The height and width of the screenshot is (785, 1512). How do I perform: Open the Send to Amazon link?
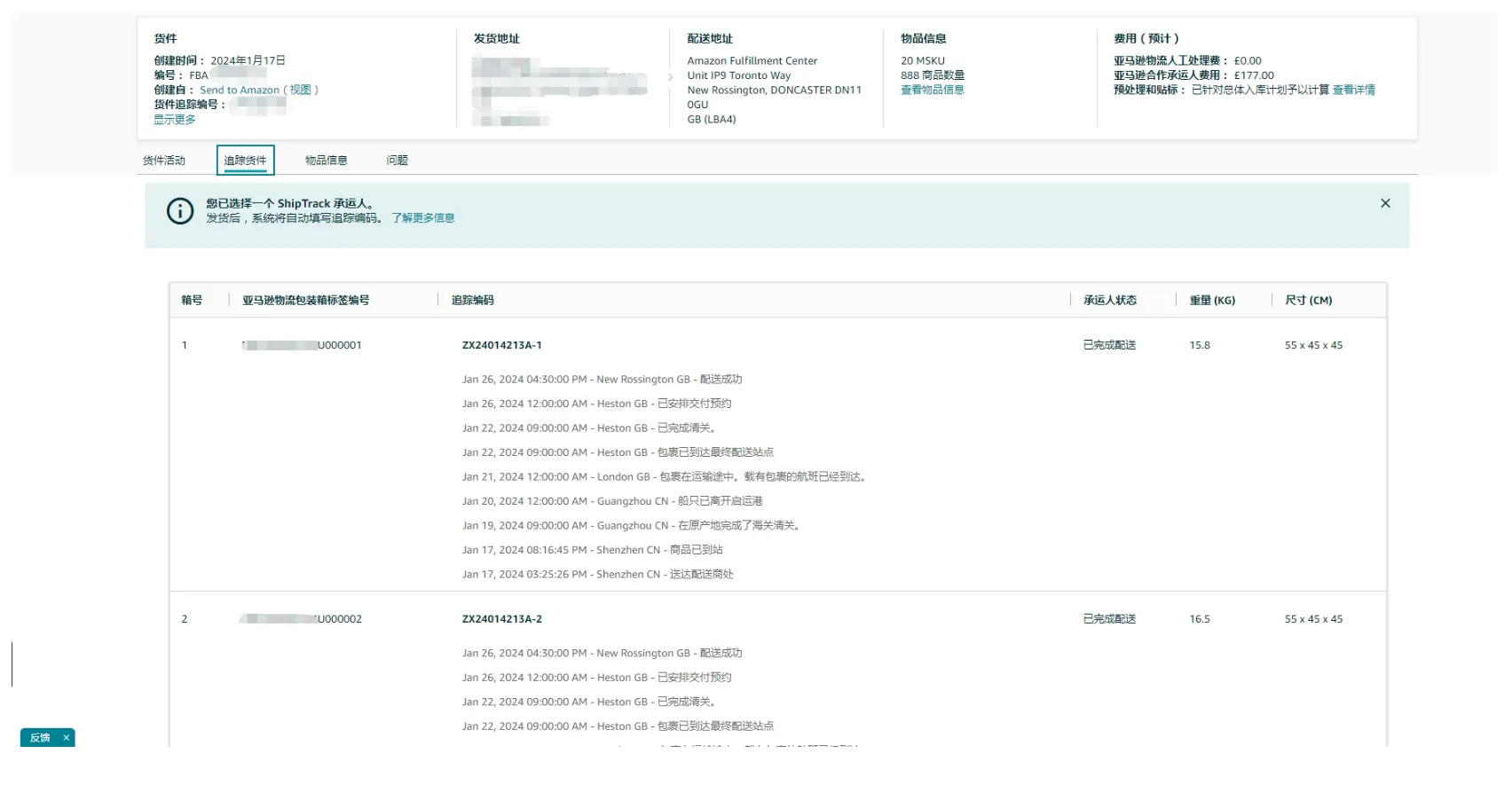tap(258, 90)
